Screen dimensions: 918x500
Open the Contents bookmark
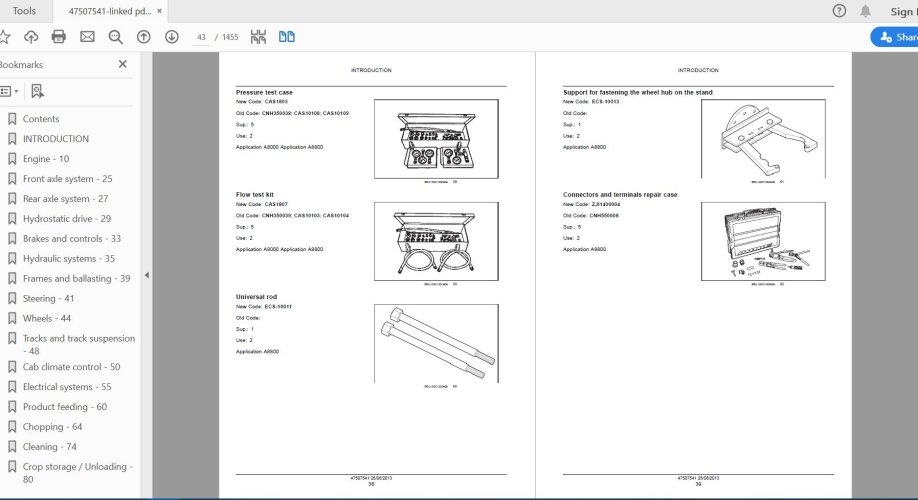[x=41, y=119]
